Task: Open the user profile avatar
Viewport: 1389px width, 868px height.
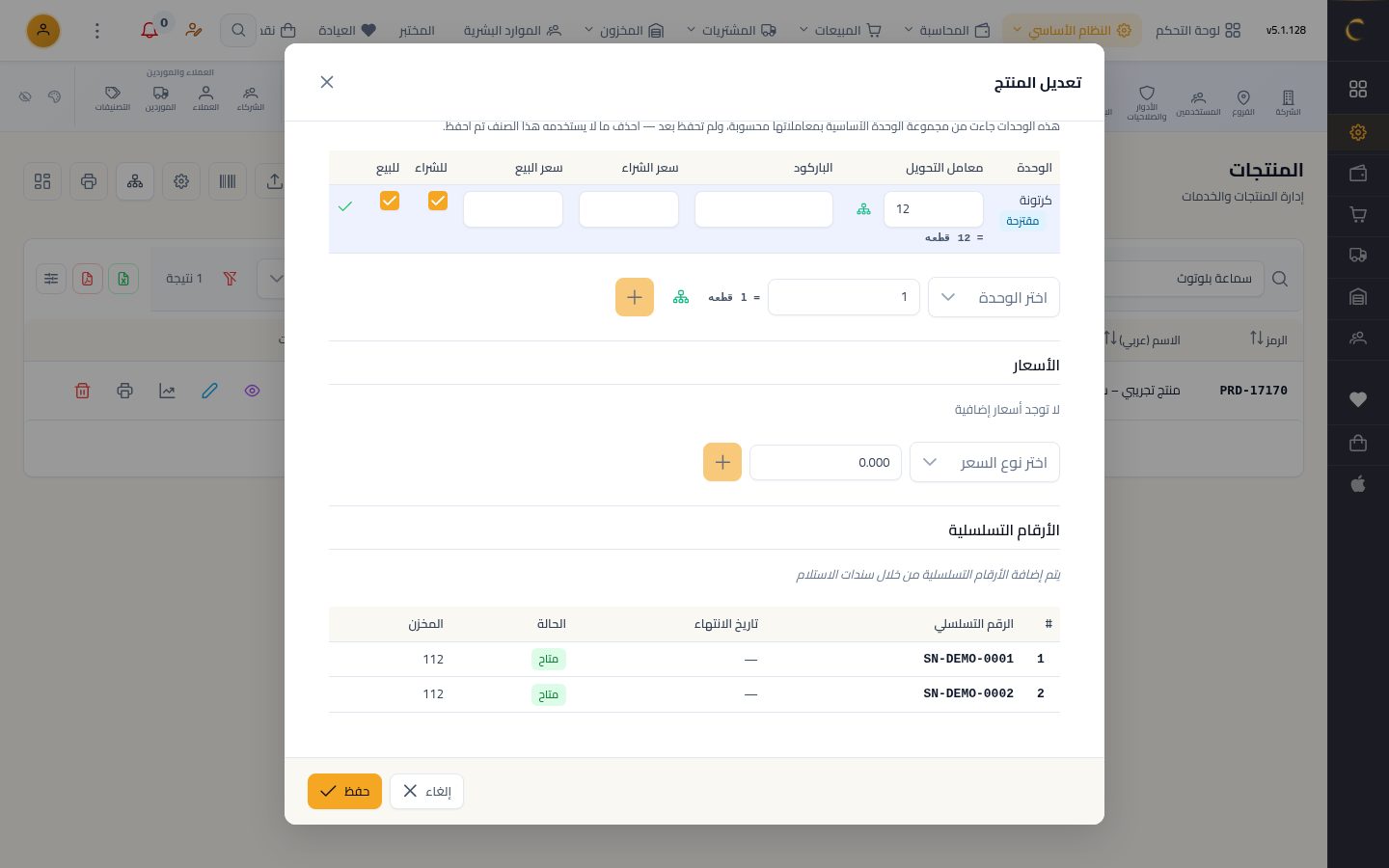Action: click(43, 31)
